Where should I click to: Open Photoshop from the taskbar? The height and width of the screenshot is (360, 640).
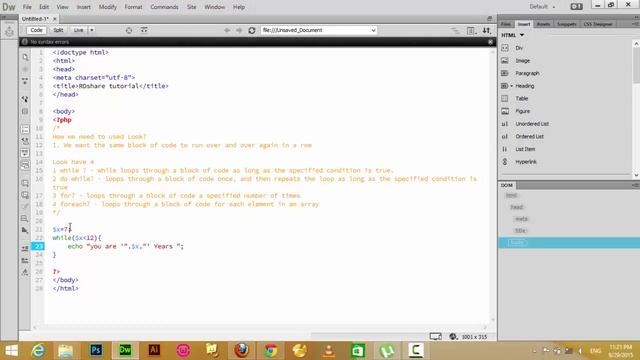tap(96, 350)
